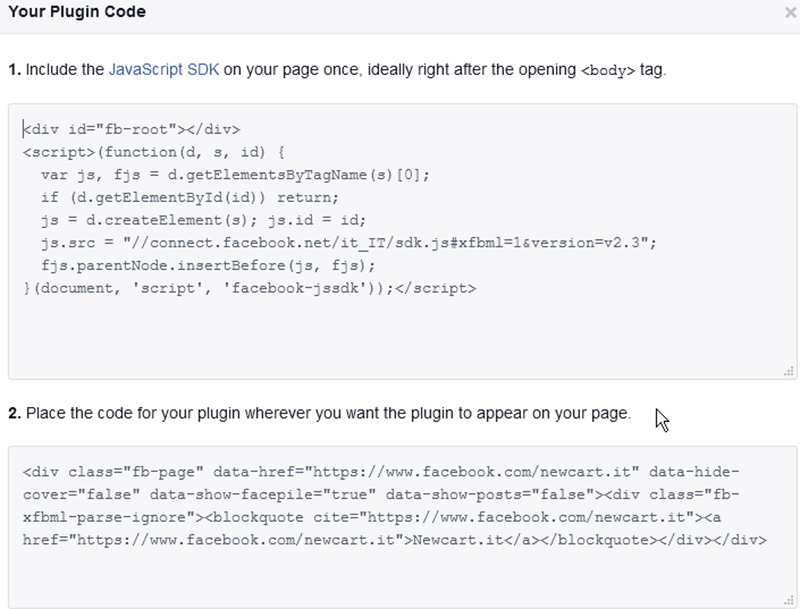Click the line containing connect.facebook.net/it_IT/sdk.js

click(x=349, y=242)
